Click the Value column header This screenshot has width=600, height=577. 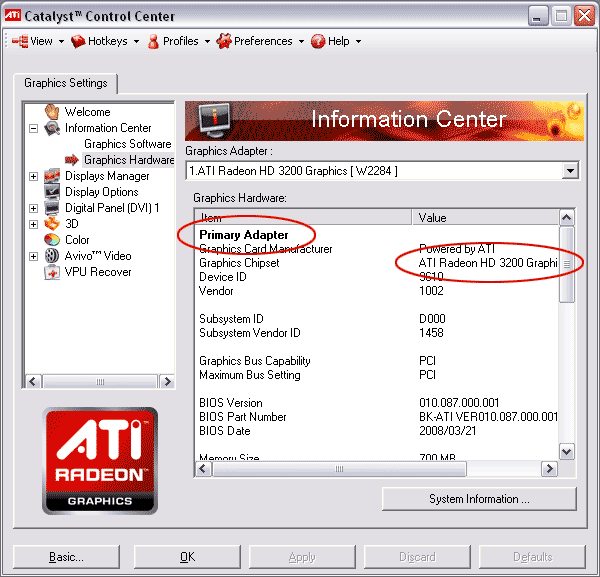coord(485,217)
